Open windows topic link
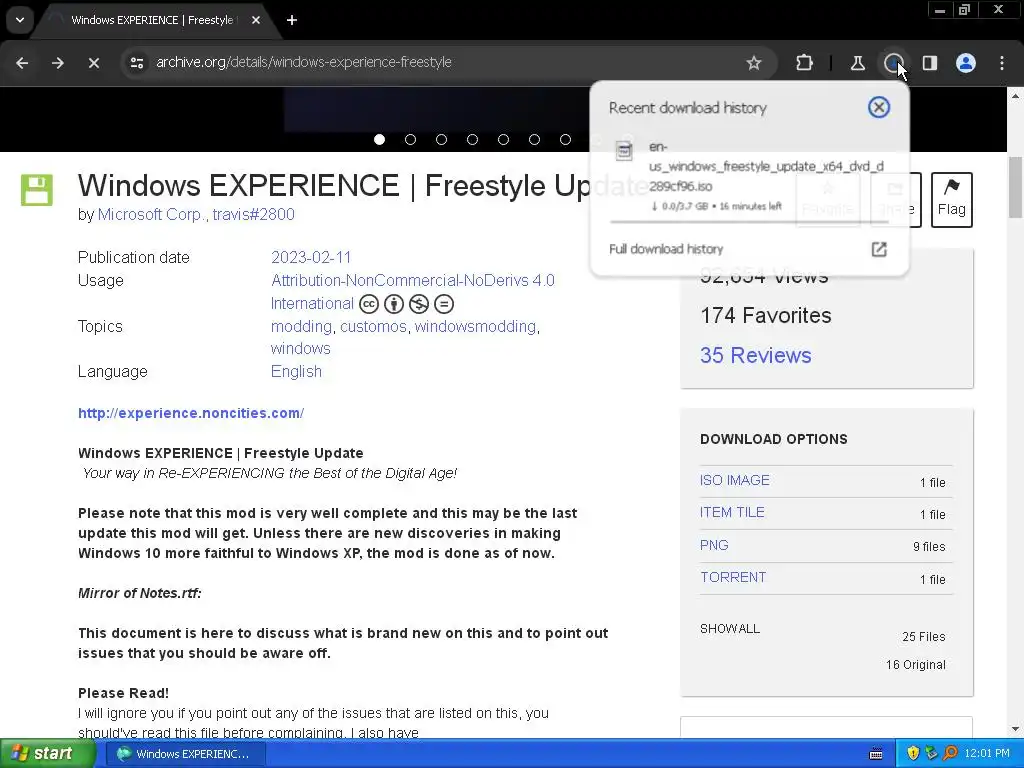Image resolution: width=1024 pixels, height=768 pixels. tap(300, 349)
